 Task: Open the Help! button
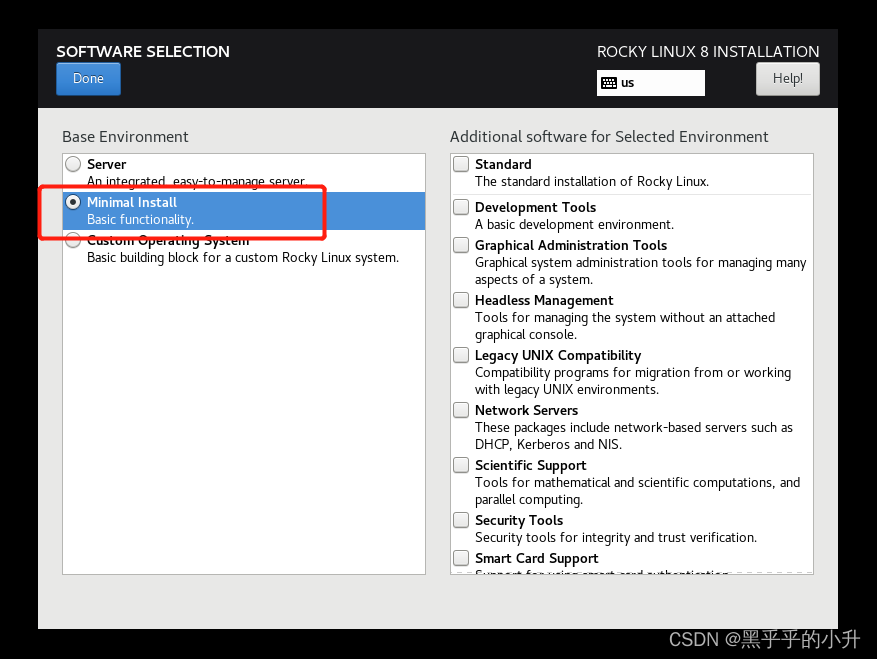click(788, 79)
